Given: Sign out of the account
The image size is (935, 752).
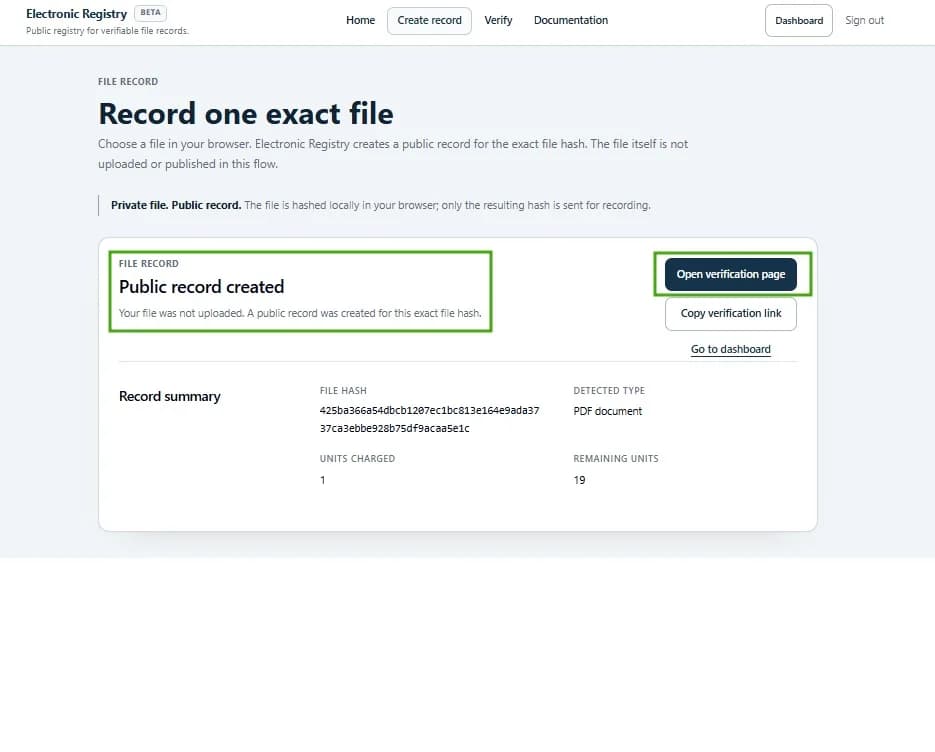Looking at the screenshot, I should pos(864,20).
